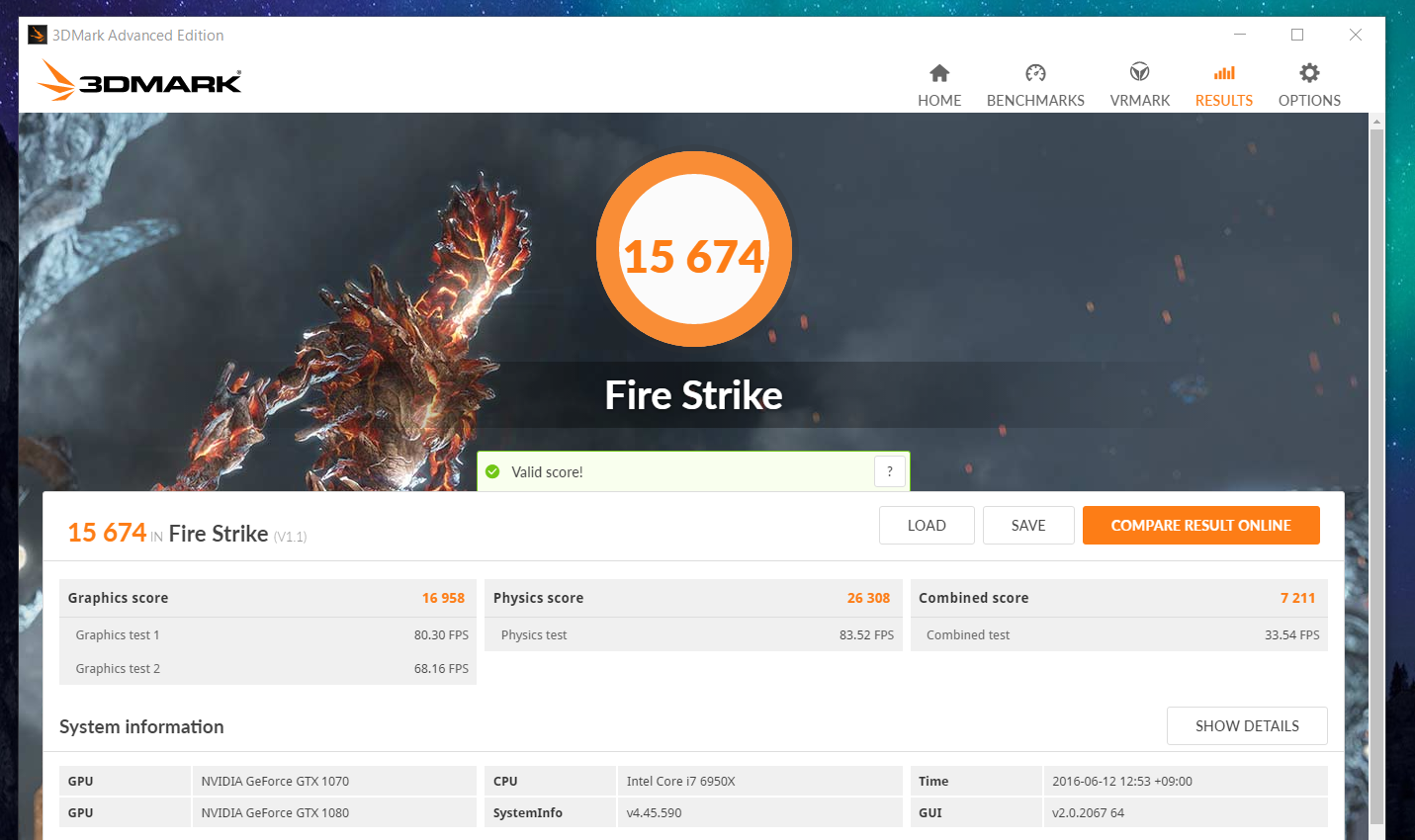Click the 3DMark title bar app icon

click(38, 35)
